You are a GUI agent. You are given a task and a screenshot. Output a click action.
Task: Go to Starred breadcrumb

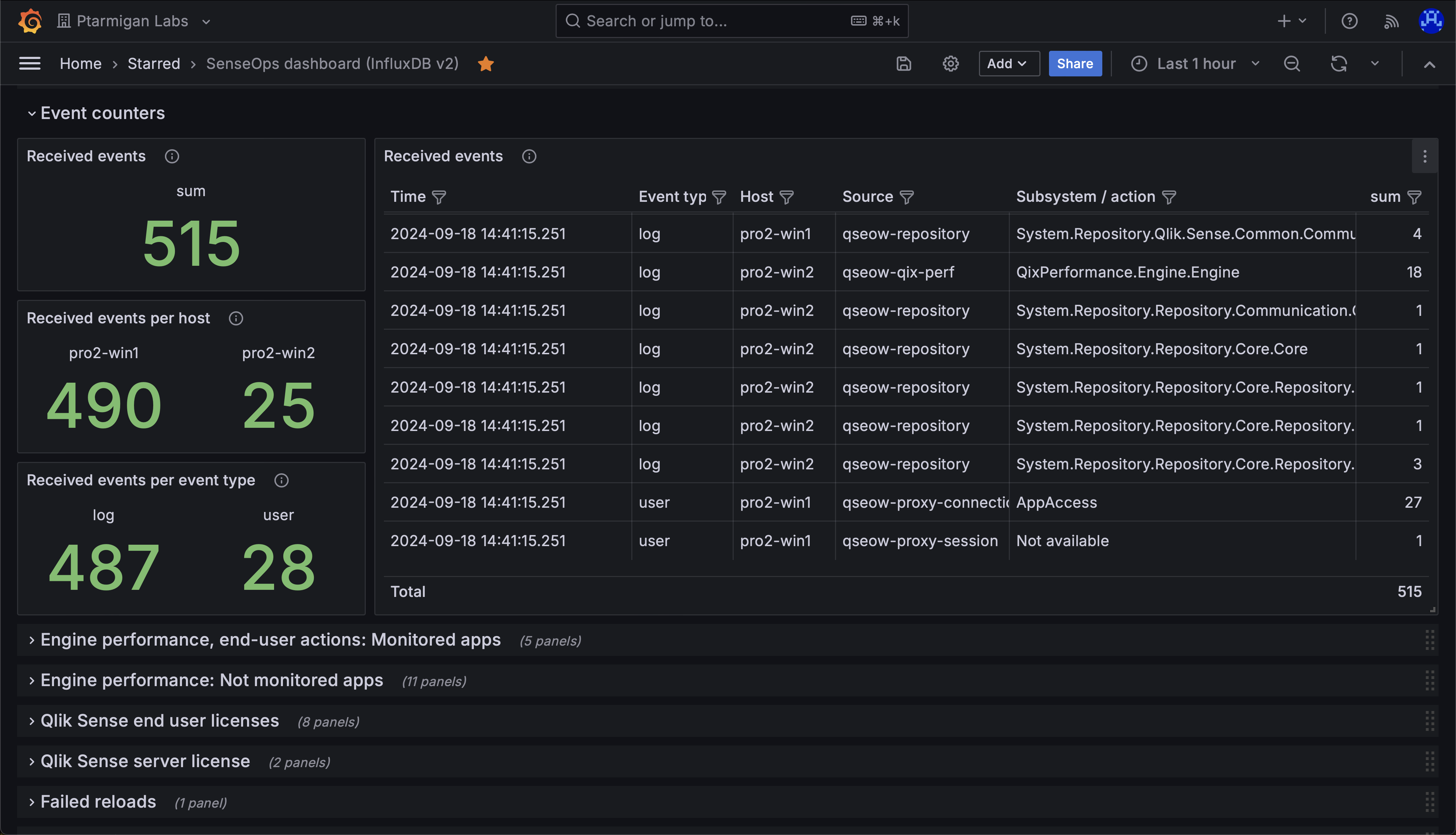[x=154, y=63]
